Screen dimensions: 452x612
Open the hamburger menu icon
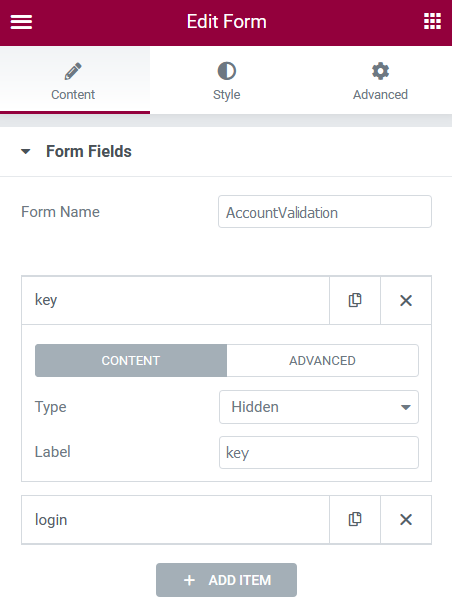[21, 22]
